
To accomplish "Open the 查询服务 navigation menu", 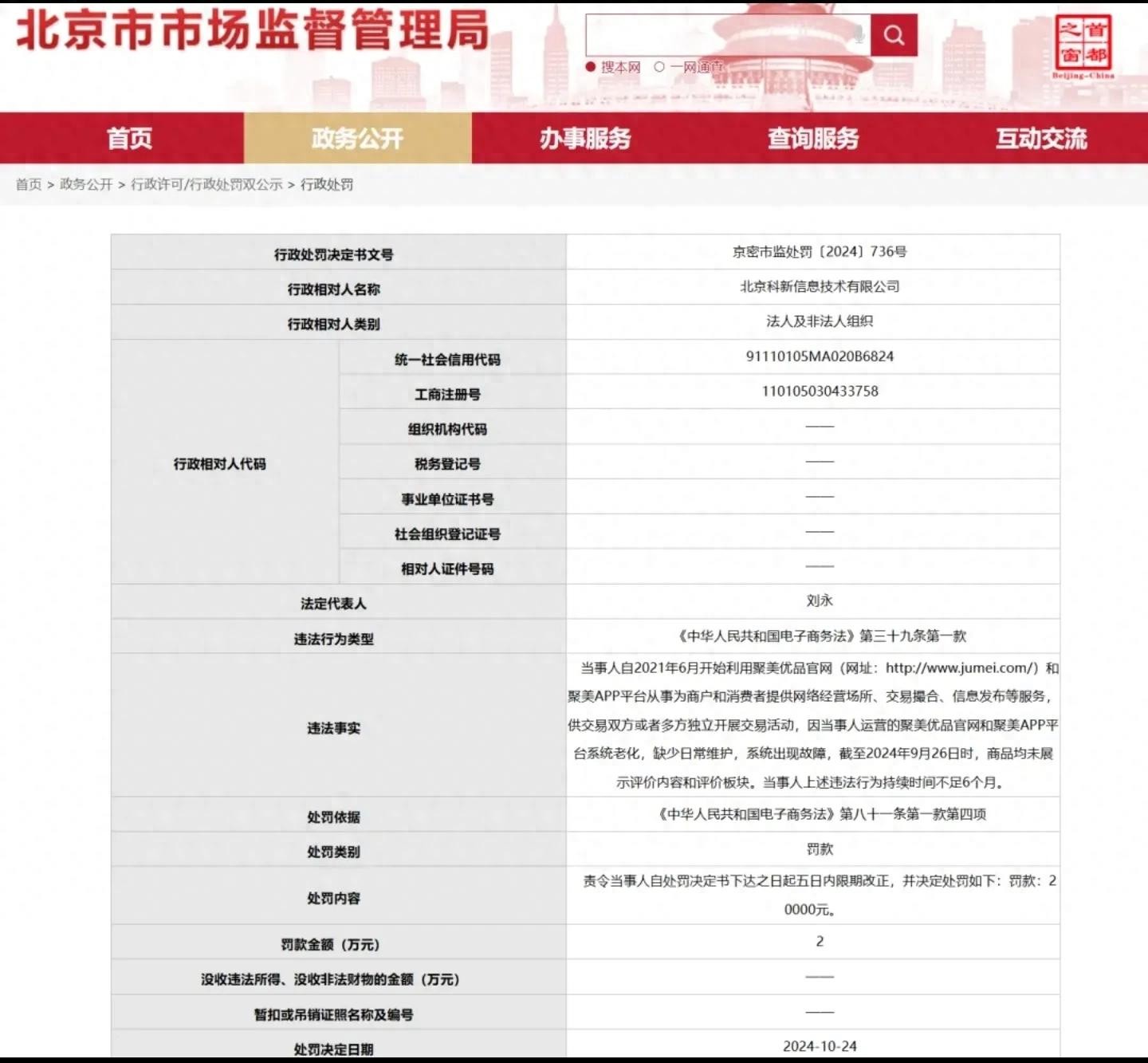I will click(813, 138).
